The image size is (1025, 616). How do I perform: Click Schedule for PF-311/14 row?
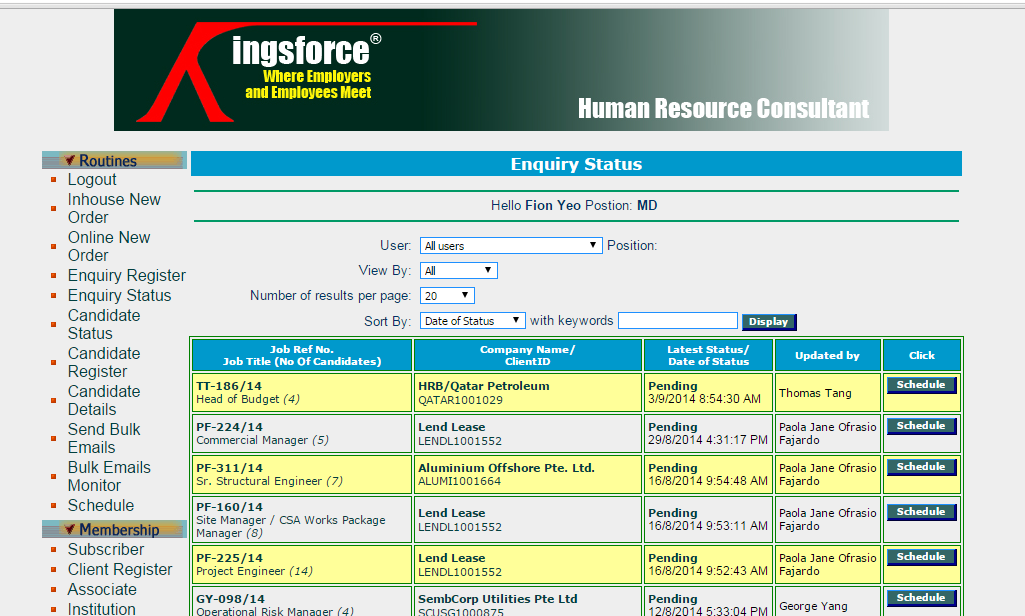click(x=921, y=467)
